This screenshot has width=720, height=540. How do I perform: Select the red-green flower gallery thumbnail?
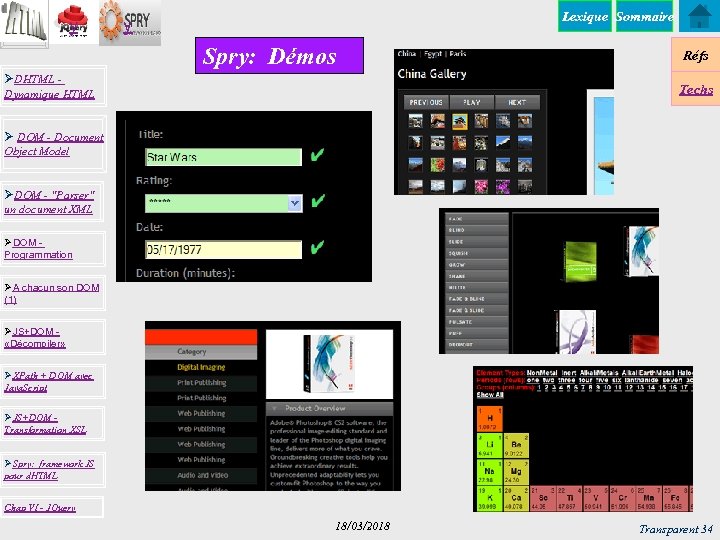pyautogui.click(x=438, y=164)
